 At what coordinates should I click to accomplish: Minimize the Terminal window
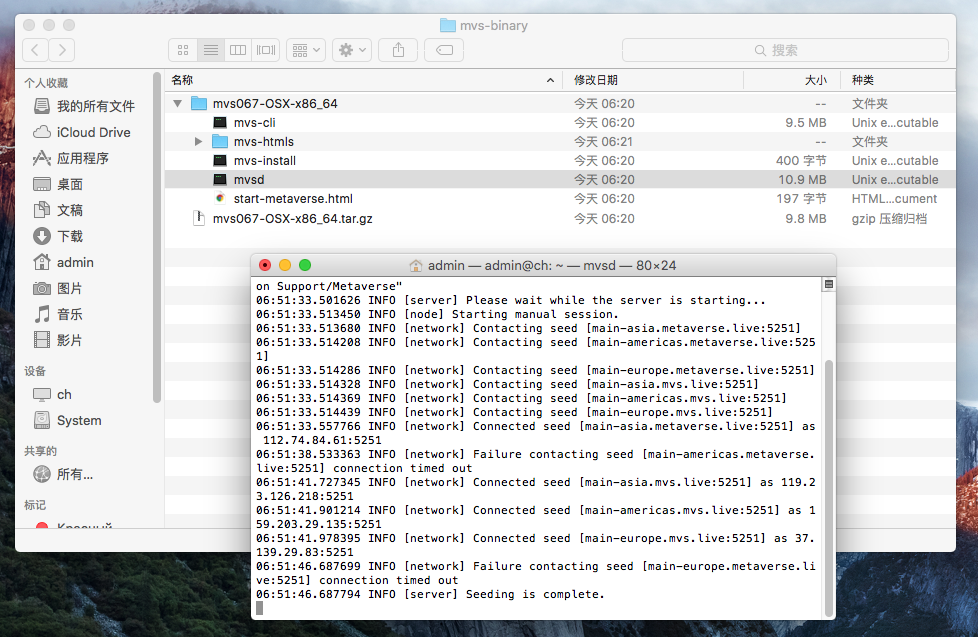[285, 265]
